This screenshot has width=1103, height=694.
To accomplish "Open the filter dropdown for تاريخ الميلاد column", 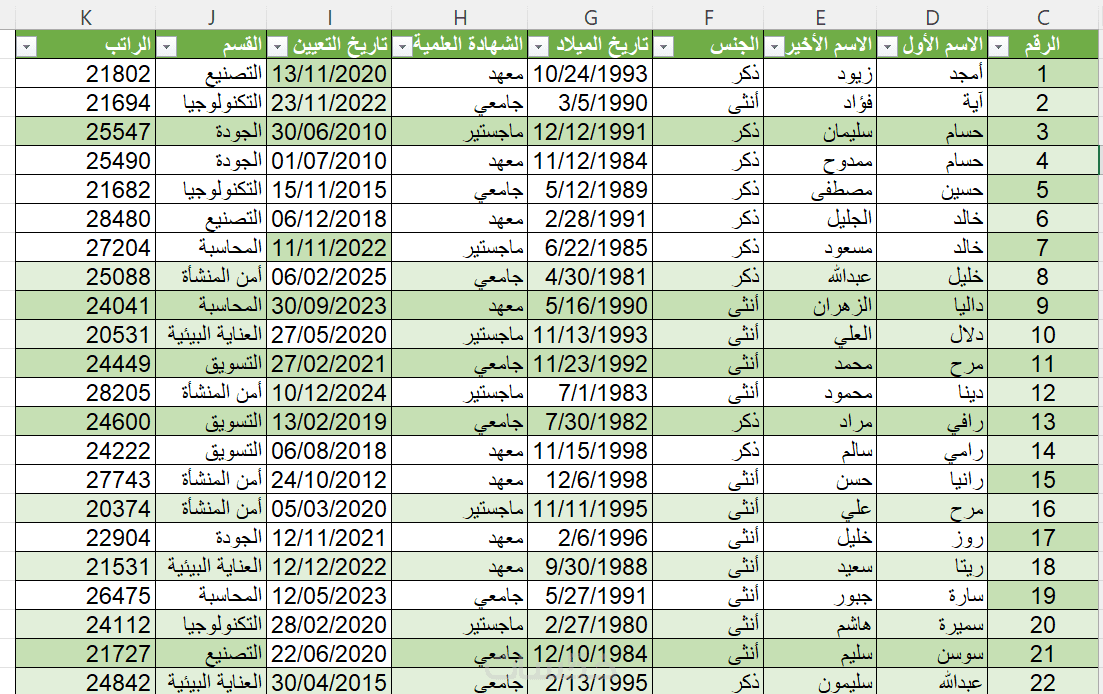I will 538,46.
